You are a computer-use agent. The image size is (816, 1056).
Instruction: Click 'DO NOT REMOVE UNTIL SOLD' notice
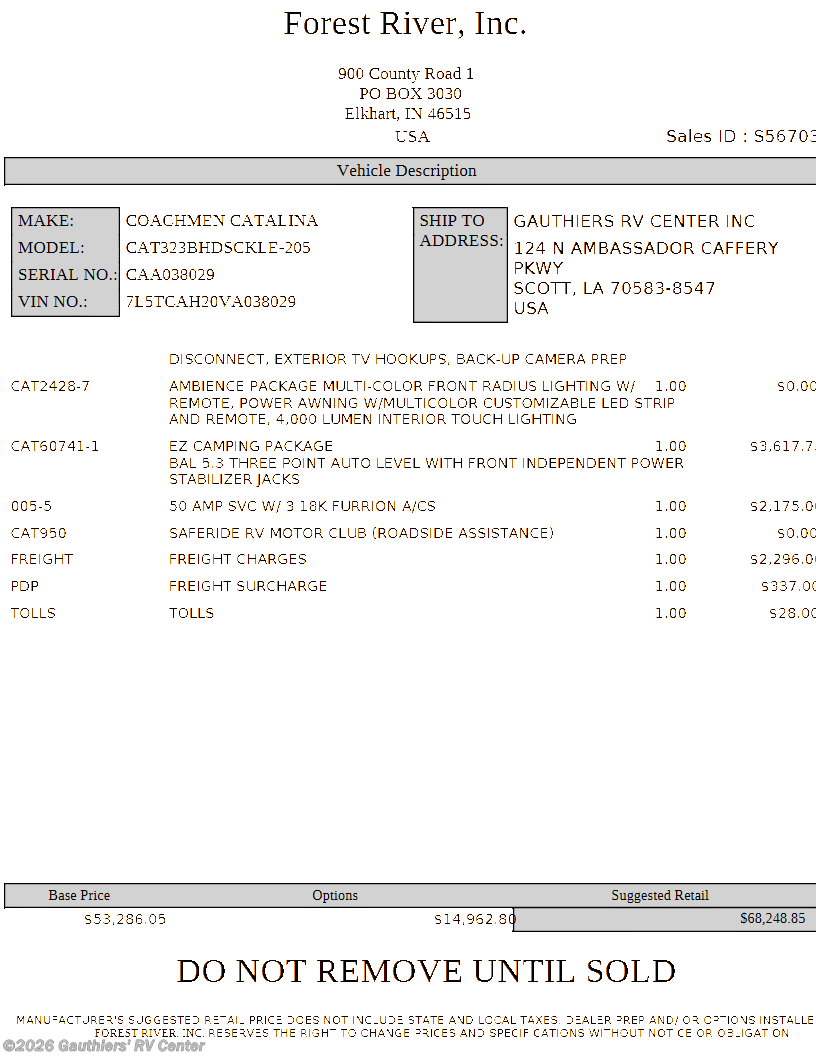[x=426, y=971]
